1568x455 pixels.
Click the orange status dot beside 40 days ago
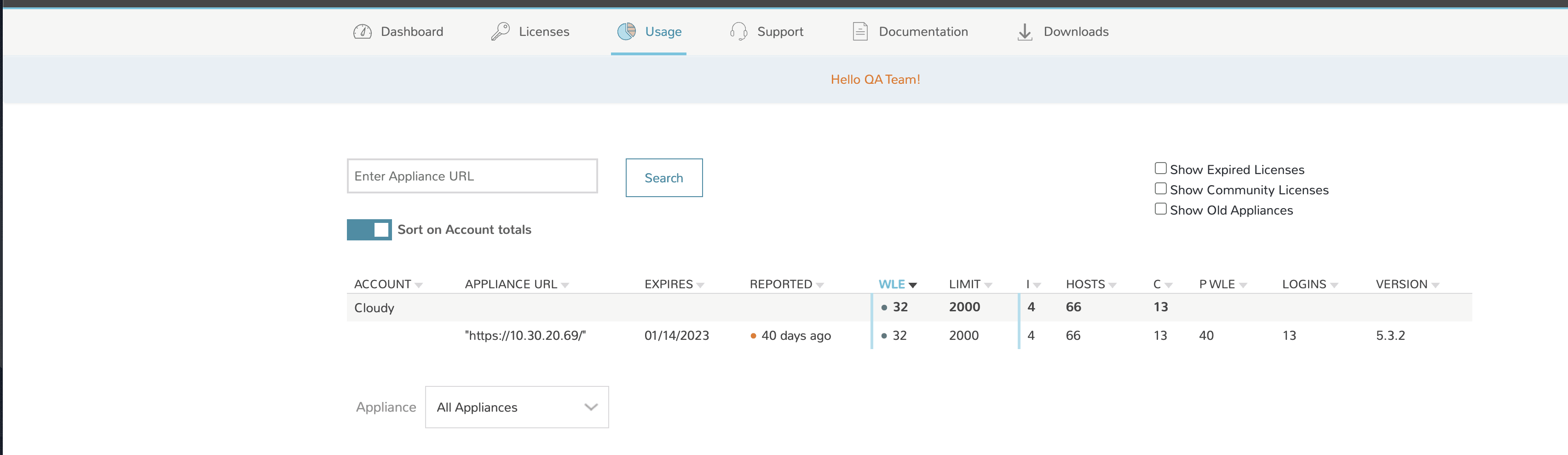753,336
